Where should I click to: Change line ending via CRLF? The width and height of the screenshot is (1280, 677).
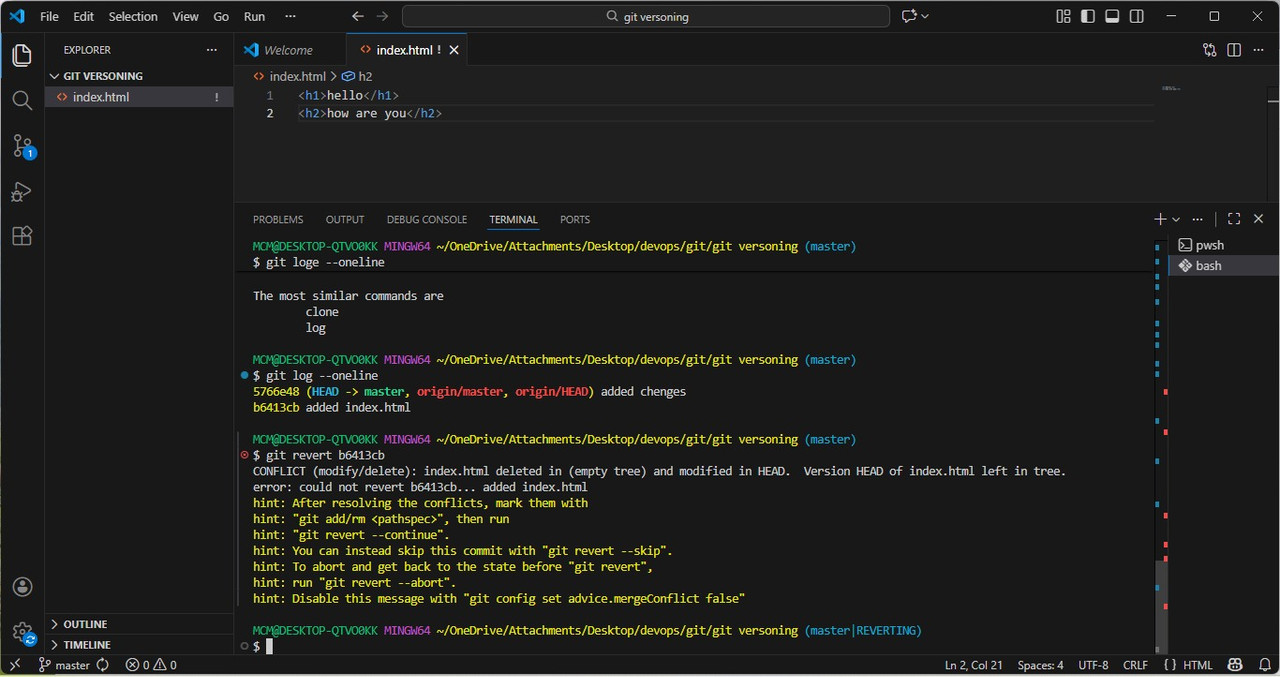[x=1135, y=665]
